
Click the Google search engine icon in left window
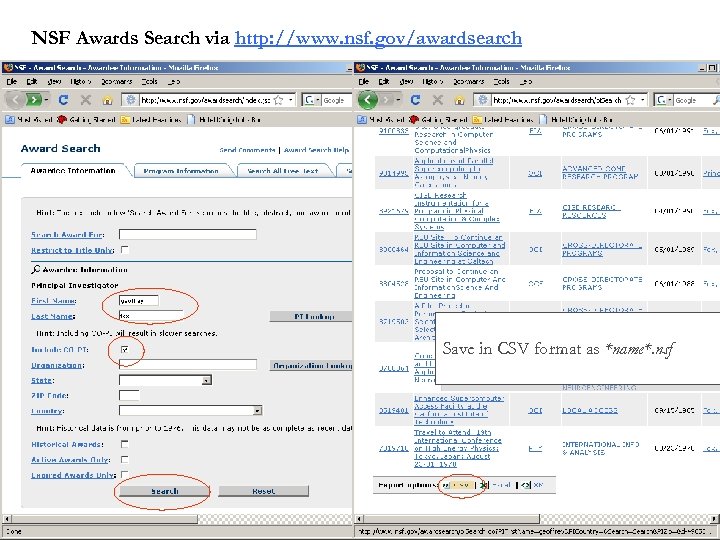coord(309,100)
